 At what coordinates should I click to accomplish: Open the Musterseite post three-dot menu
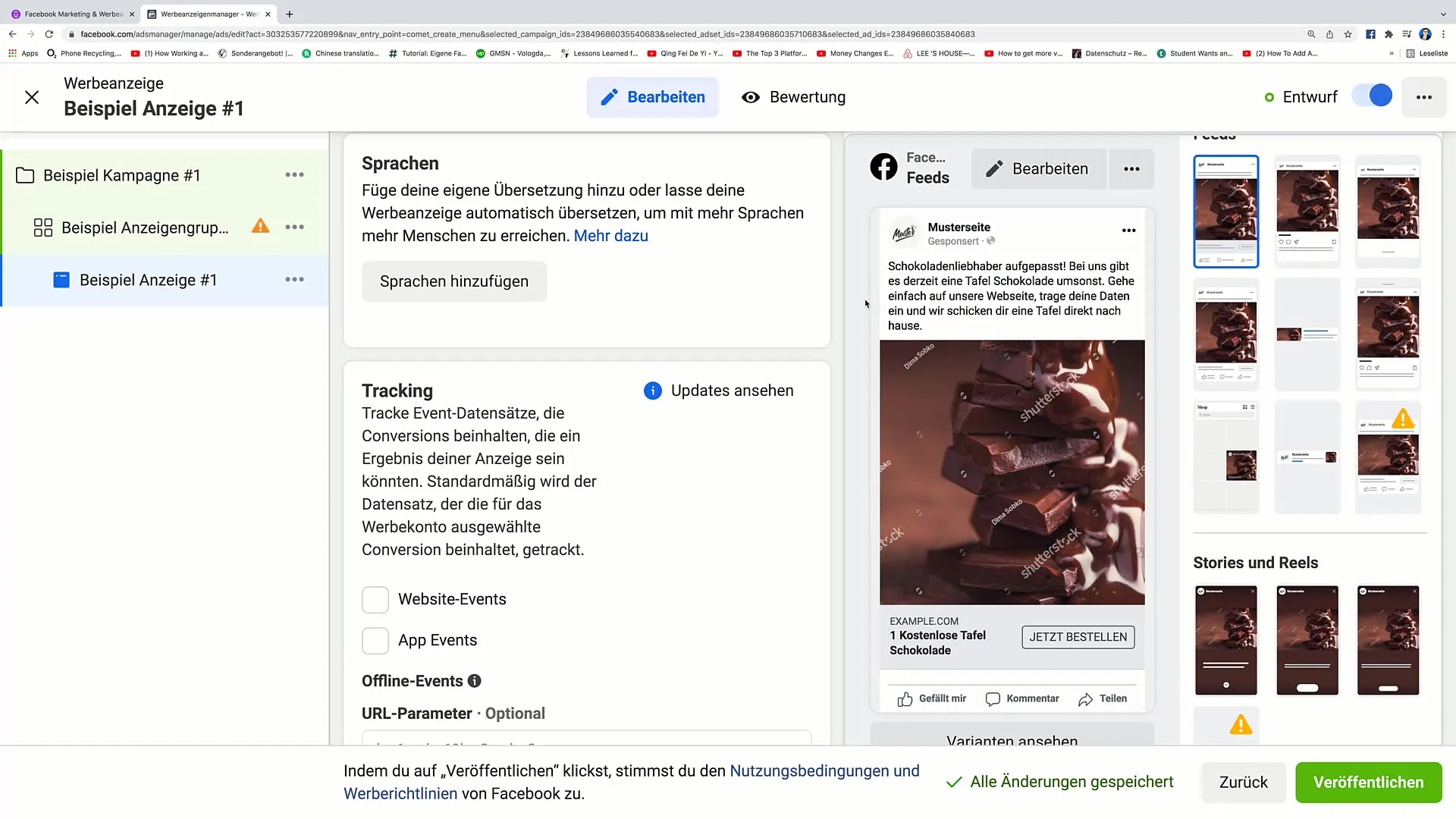click(x=1128, y=231)
